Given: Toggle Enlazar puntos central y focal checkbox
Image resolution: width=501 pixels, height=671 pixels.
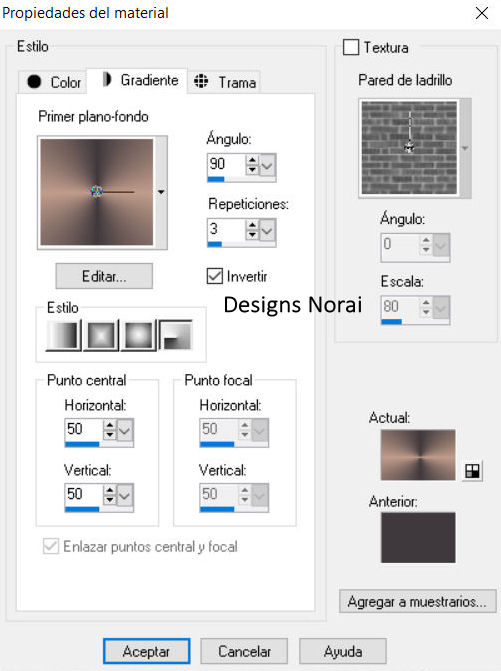Looking at the screenshot, I should pos(51,546).
